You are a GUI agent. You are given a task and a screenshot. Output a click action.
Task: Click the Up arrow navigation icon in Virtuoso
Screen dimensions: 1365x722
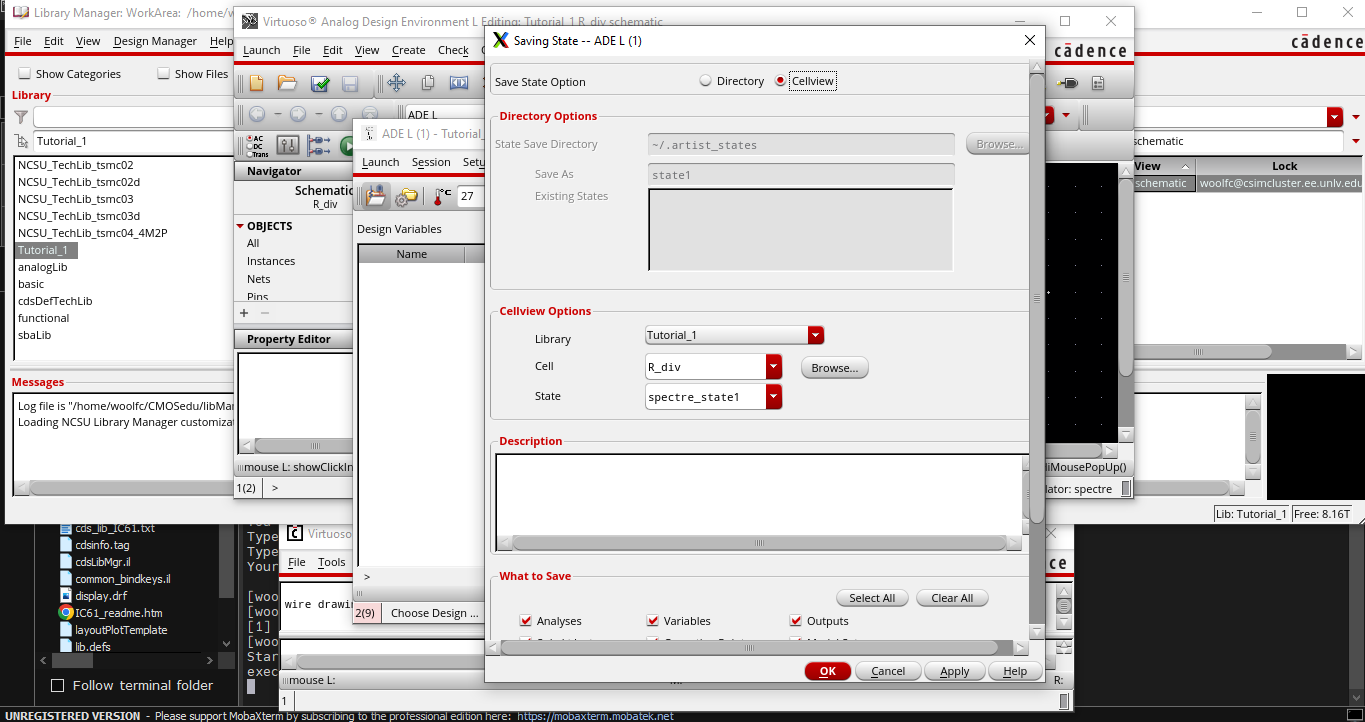(x=339, y=114)
